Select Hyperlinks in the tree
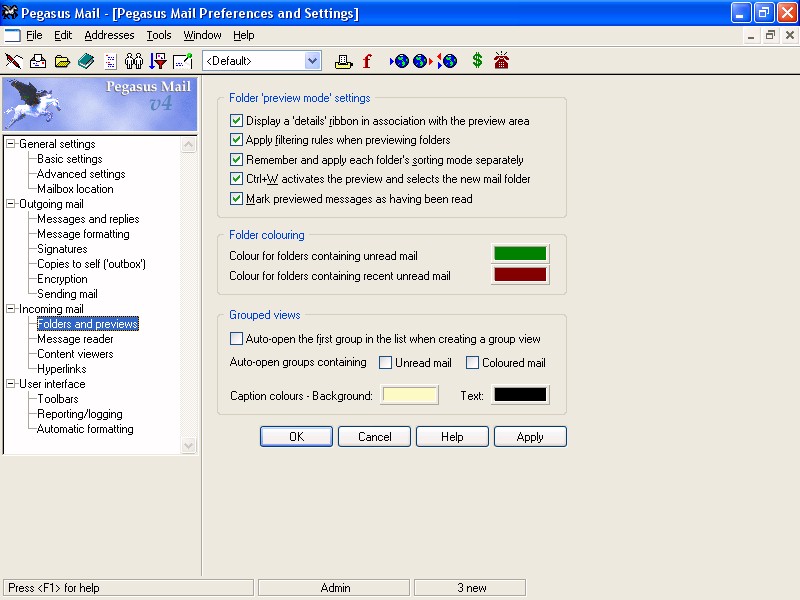800x600 pixels. (62, 369)
